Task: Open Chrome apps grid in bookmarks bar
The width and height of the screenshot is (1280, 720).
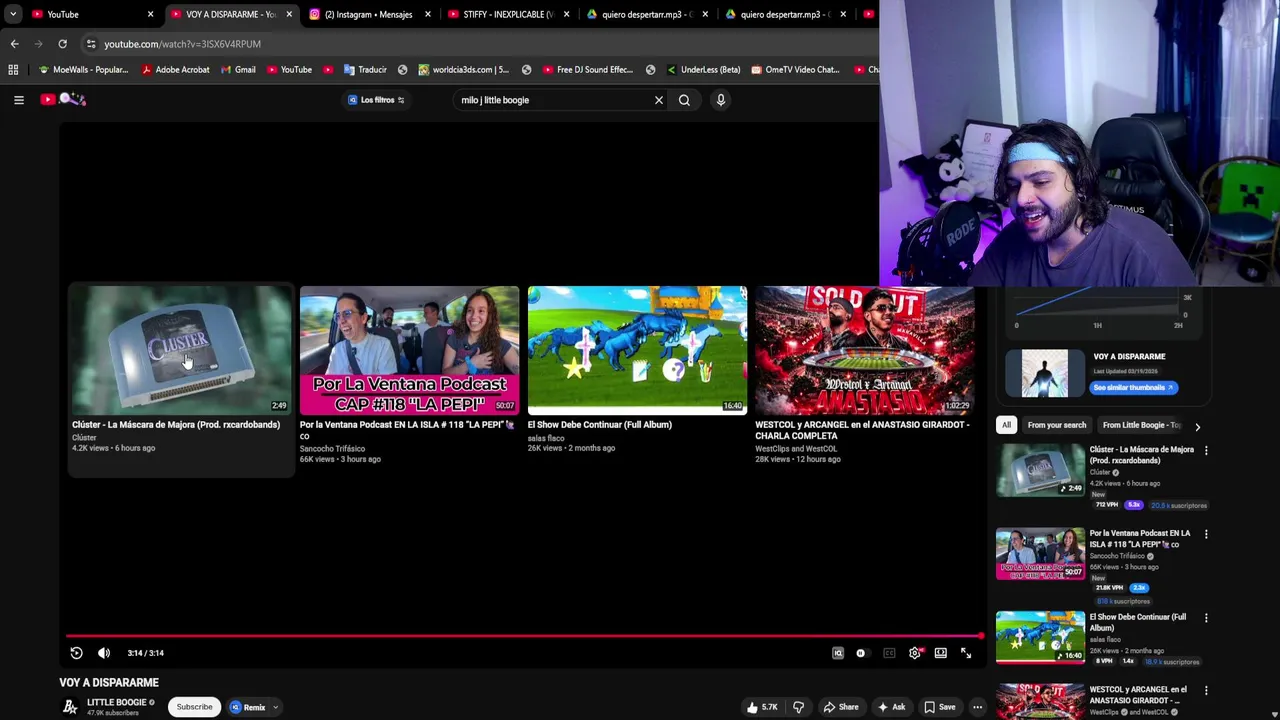Action: pyautogui.click(x=13, y=70)
